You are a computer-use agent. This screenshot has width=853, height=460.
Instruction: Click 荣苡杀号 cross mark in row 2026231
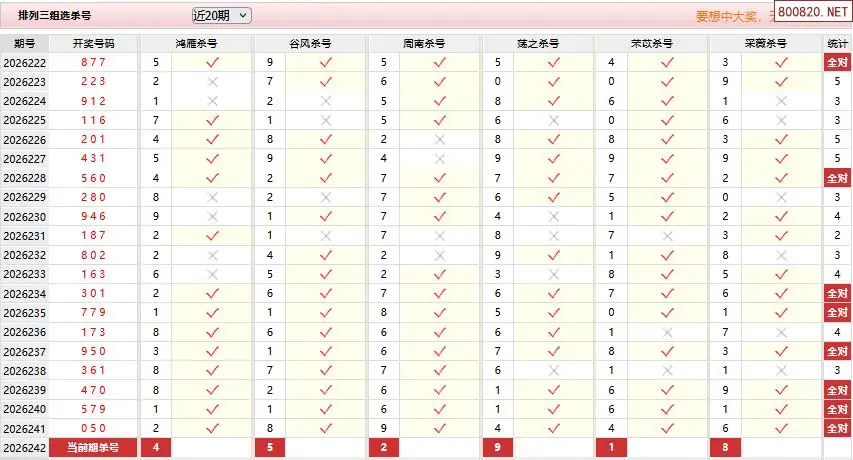(x=667, y=236)
